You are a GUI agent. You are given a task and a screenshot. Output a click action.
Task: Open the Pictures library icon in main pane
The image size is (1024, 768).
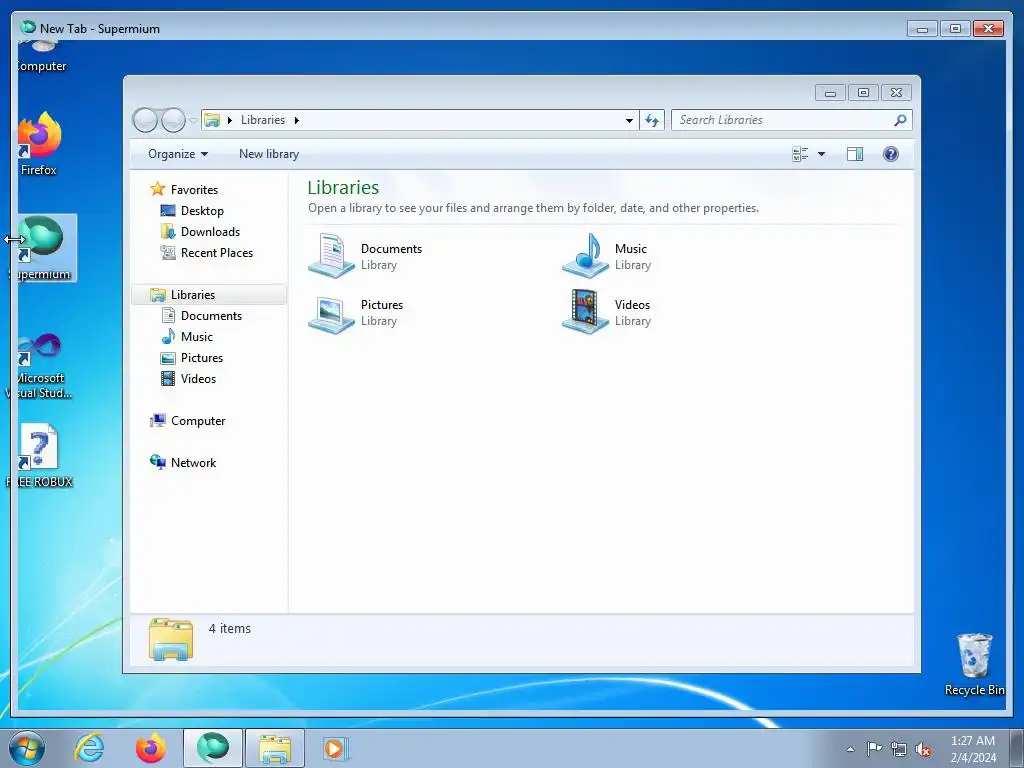pos(332,314)
